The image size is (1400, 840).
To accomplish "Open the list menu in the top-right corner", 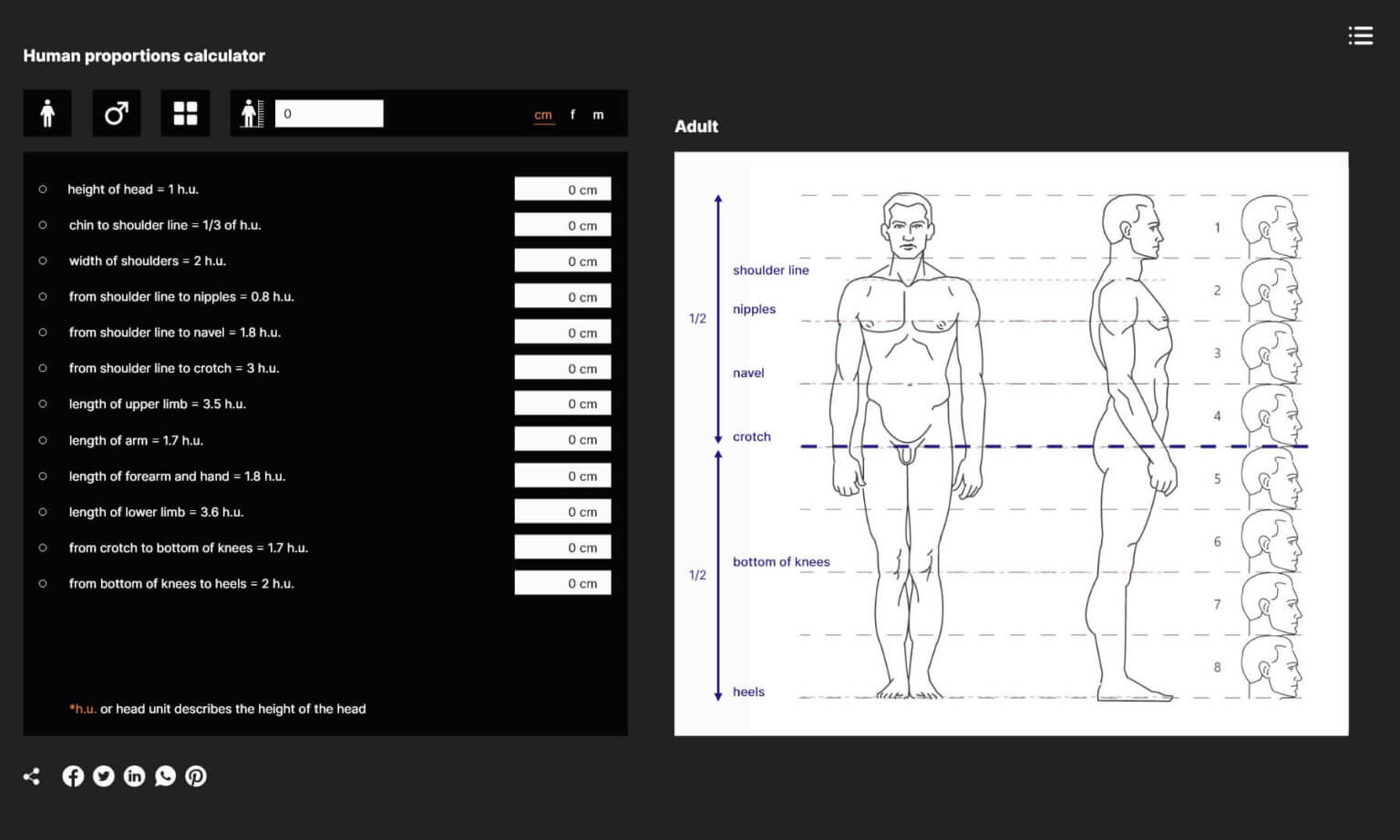I will (x=1360, y=35).
